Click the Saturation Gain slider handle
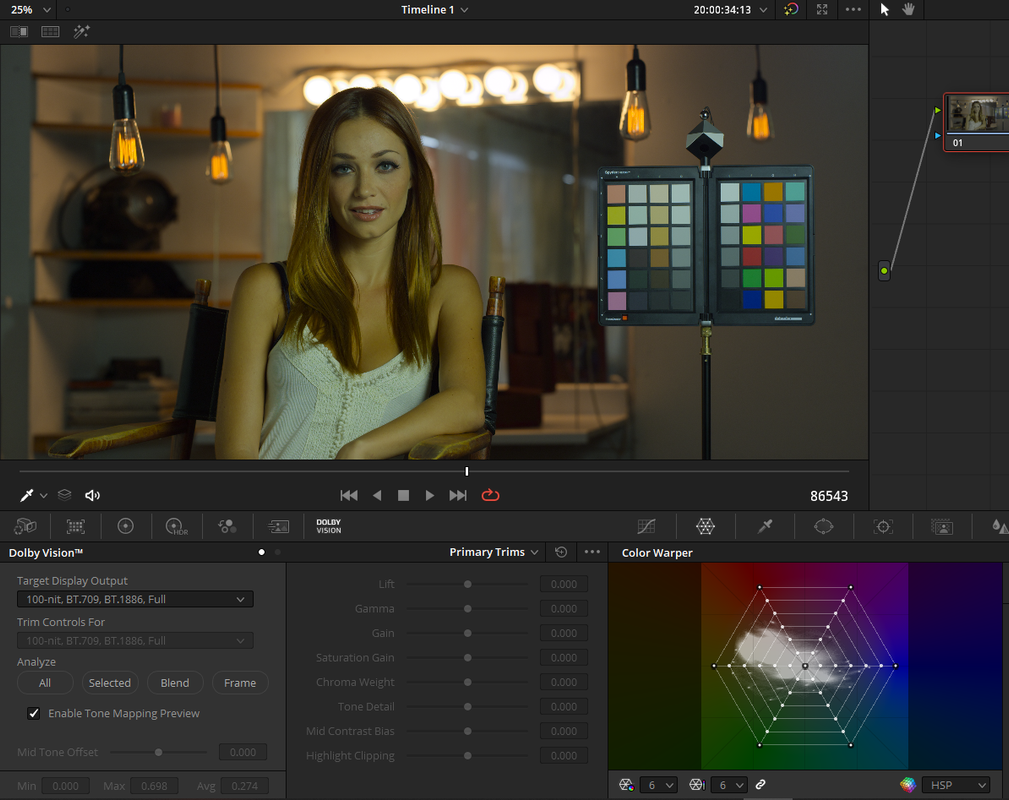This screenshot has height=800, width=1009. pyautogui.click(x=468, y=658)
